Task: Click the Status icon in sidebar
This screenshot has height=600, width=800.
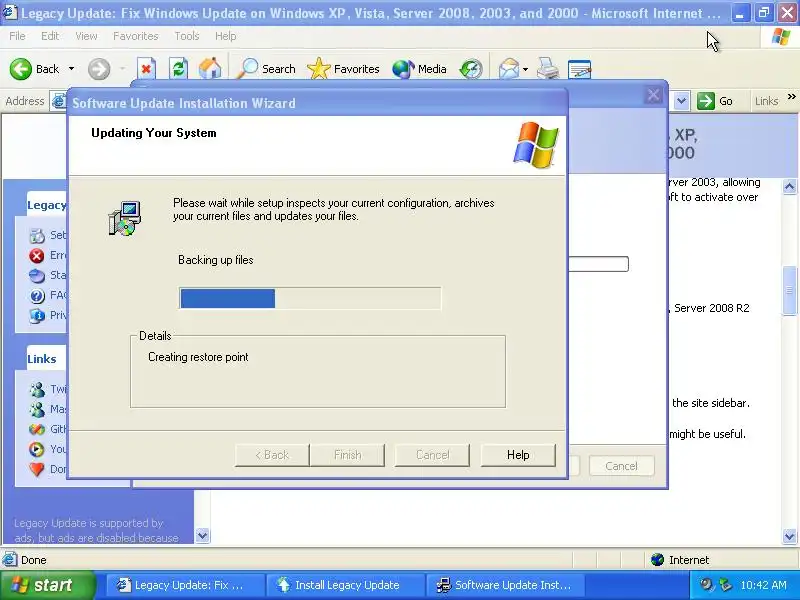Action: point(37,276)
